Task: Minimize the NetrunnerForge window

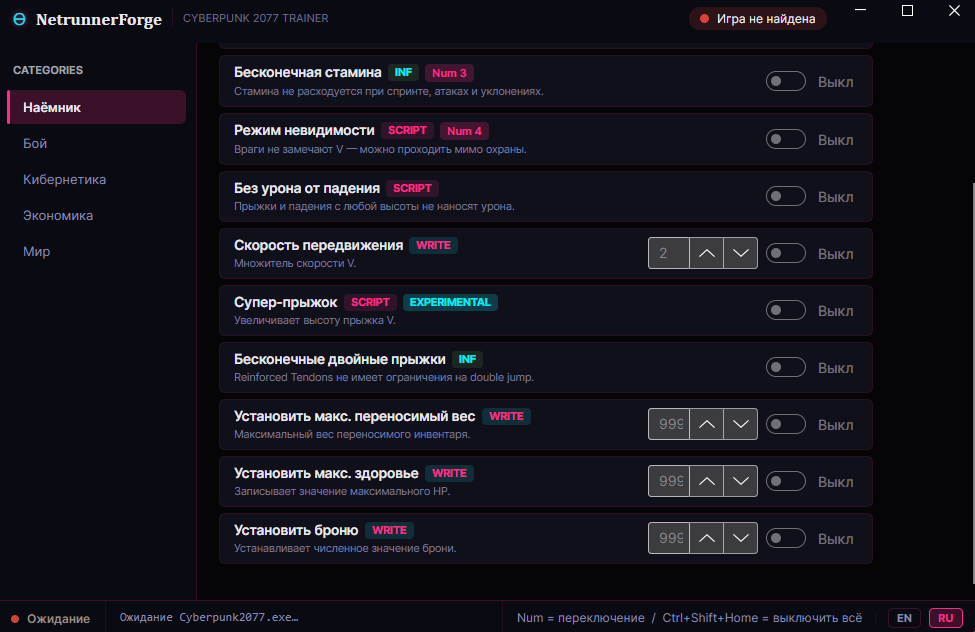Action: 861,10
